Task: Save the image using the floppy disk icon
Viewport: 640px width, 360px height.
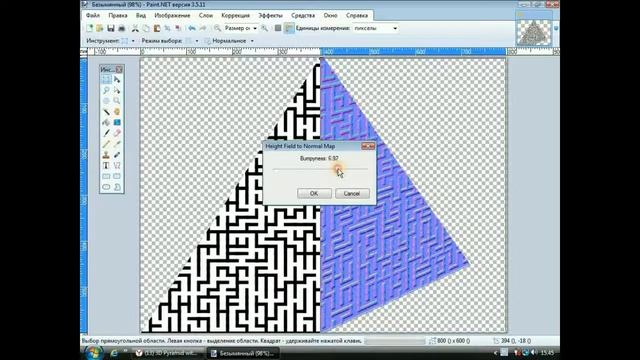Action: [x=111, y=29]
